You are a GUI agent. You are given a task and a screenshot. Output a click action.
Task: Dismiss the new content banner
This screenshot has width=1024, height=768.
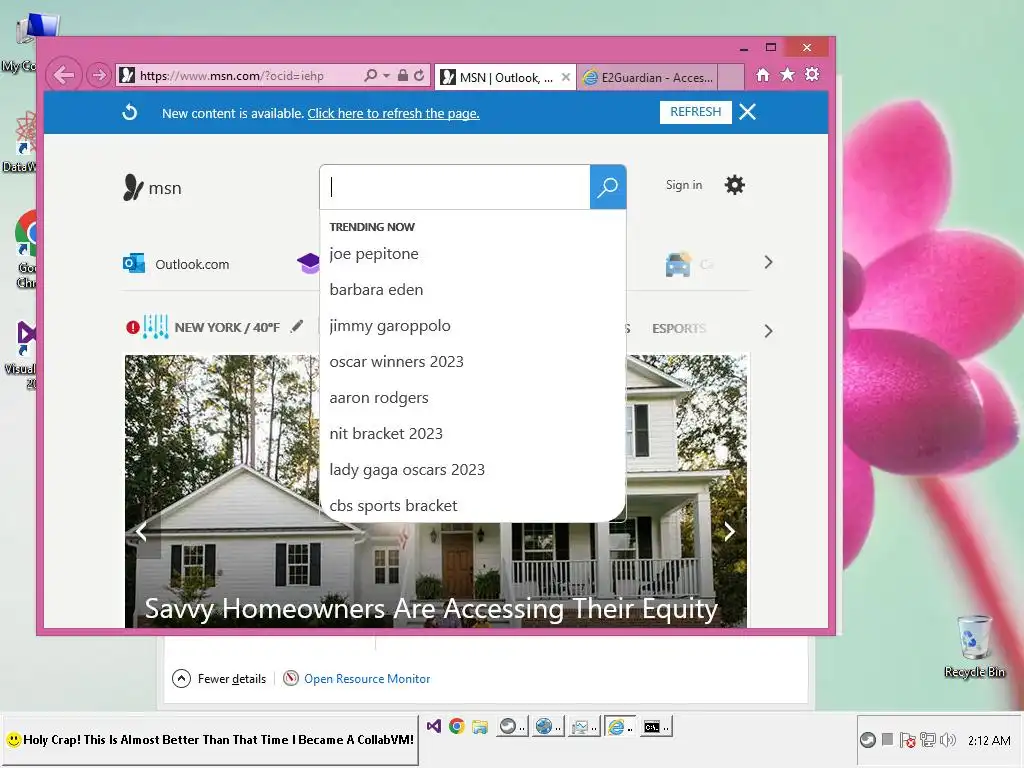click(x=748, y=112)
